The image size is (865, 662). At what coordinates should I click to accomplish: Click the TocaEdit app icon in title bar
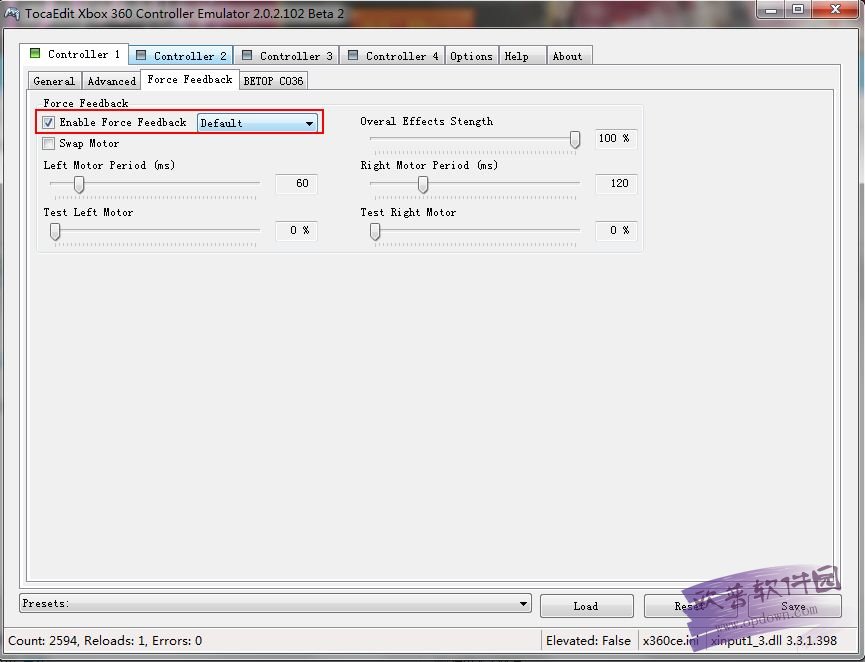click(12, 13)
